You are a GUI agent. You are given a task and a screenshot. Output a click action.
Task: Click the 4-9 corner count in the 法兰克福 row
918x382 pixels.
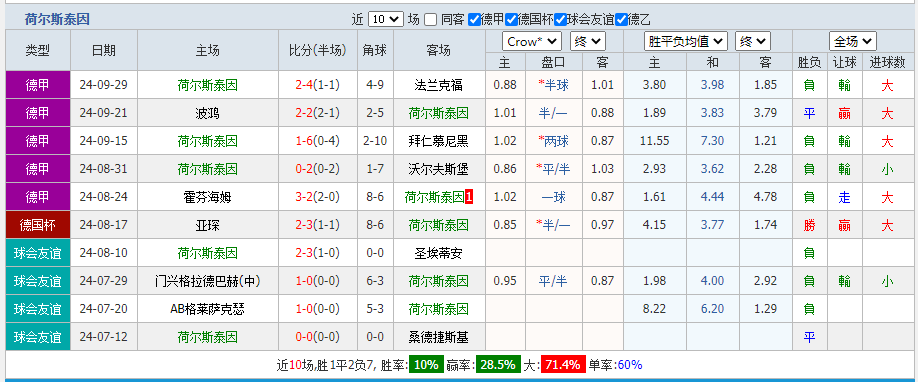[x=375, y=85]
